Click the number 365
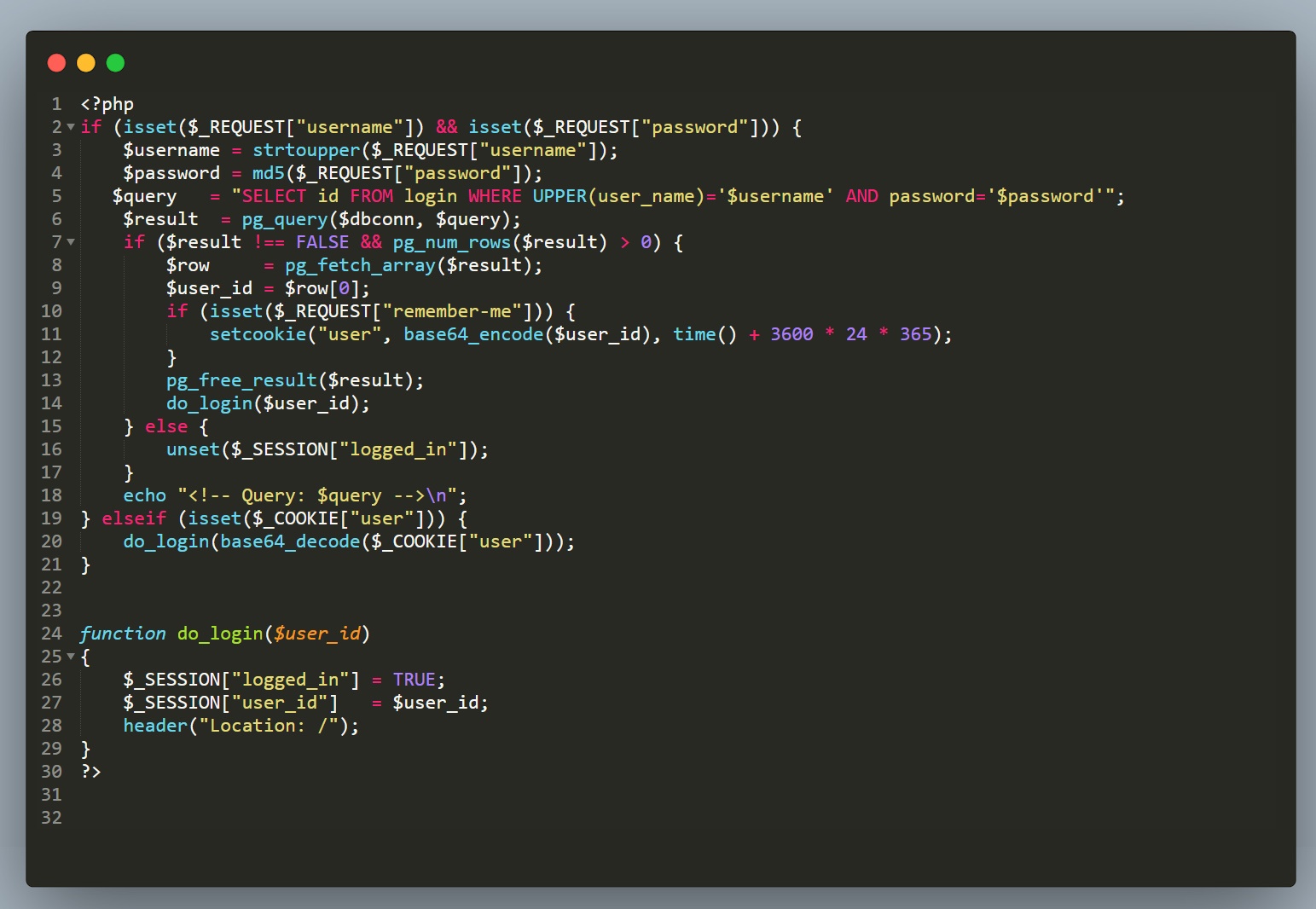 coord(915,334)
